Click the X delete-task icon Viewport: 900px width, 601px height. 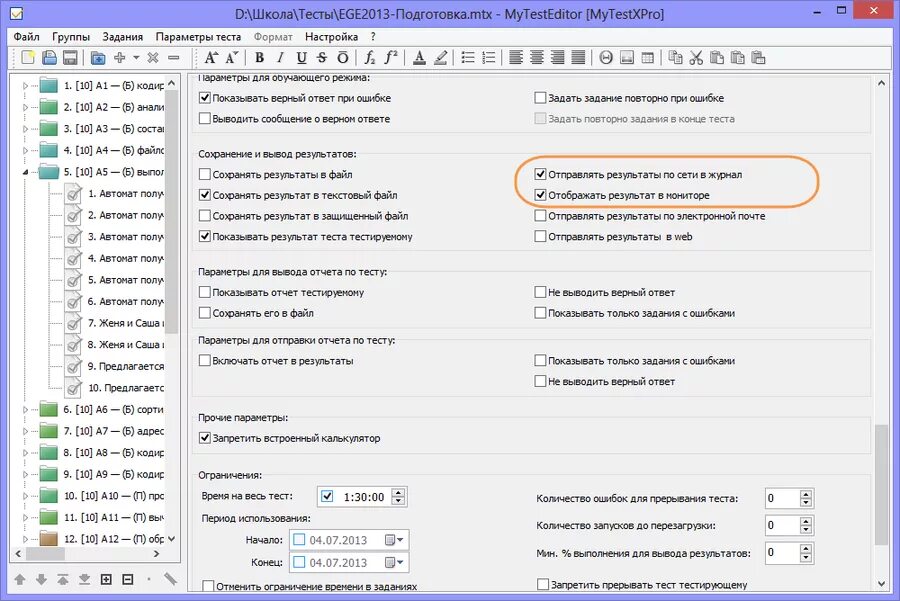(x=153, y=57)
